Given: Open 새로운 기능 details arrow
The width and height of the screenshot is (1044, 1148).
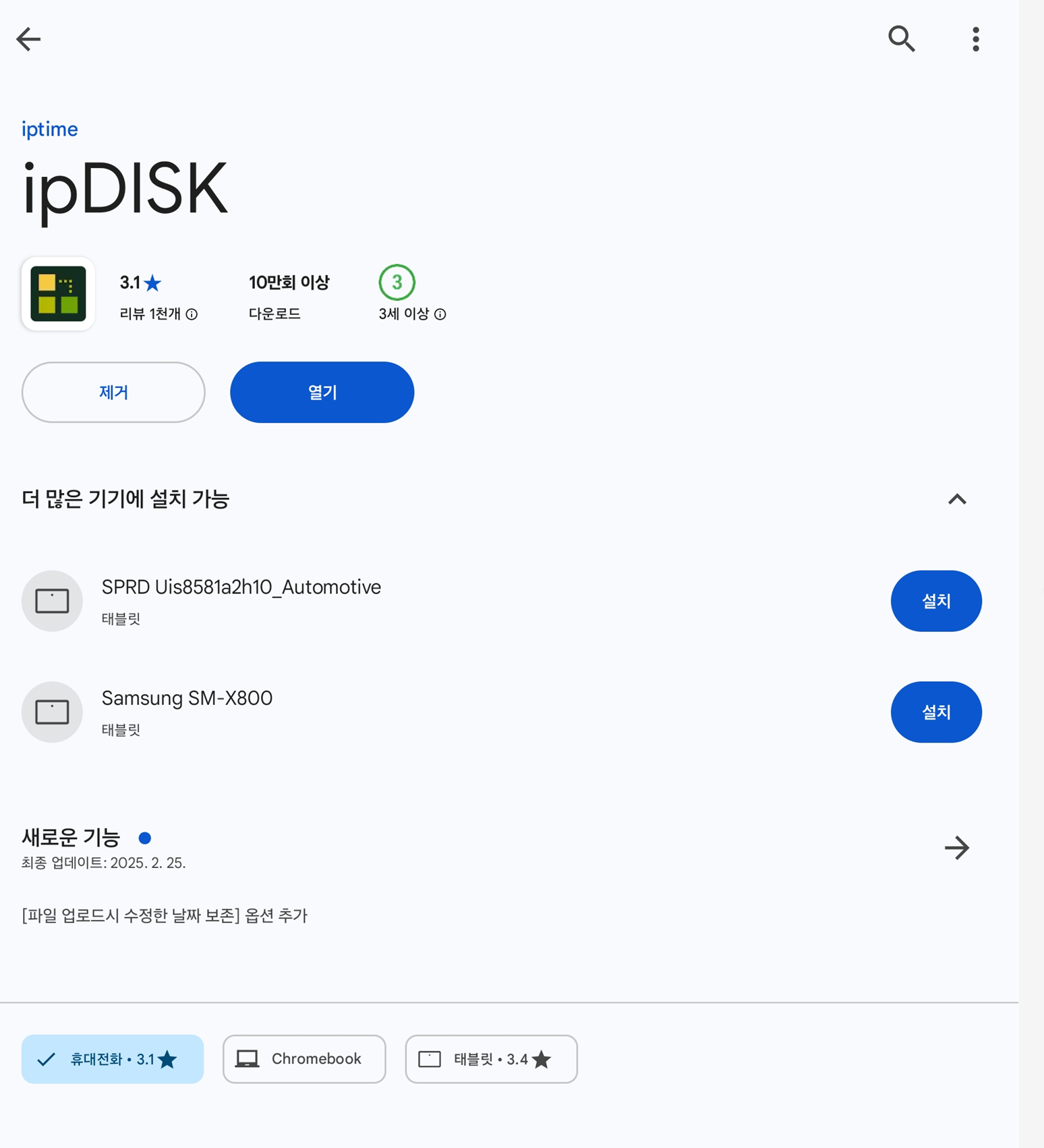Looking at the screenshot, I should pyautogui.click(x=957, y=847).
